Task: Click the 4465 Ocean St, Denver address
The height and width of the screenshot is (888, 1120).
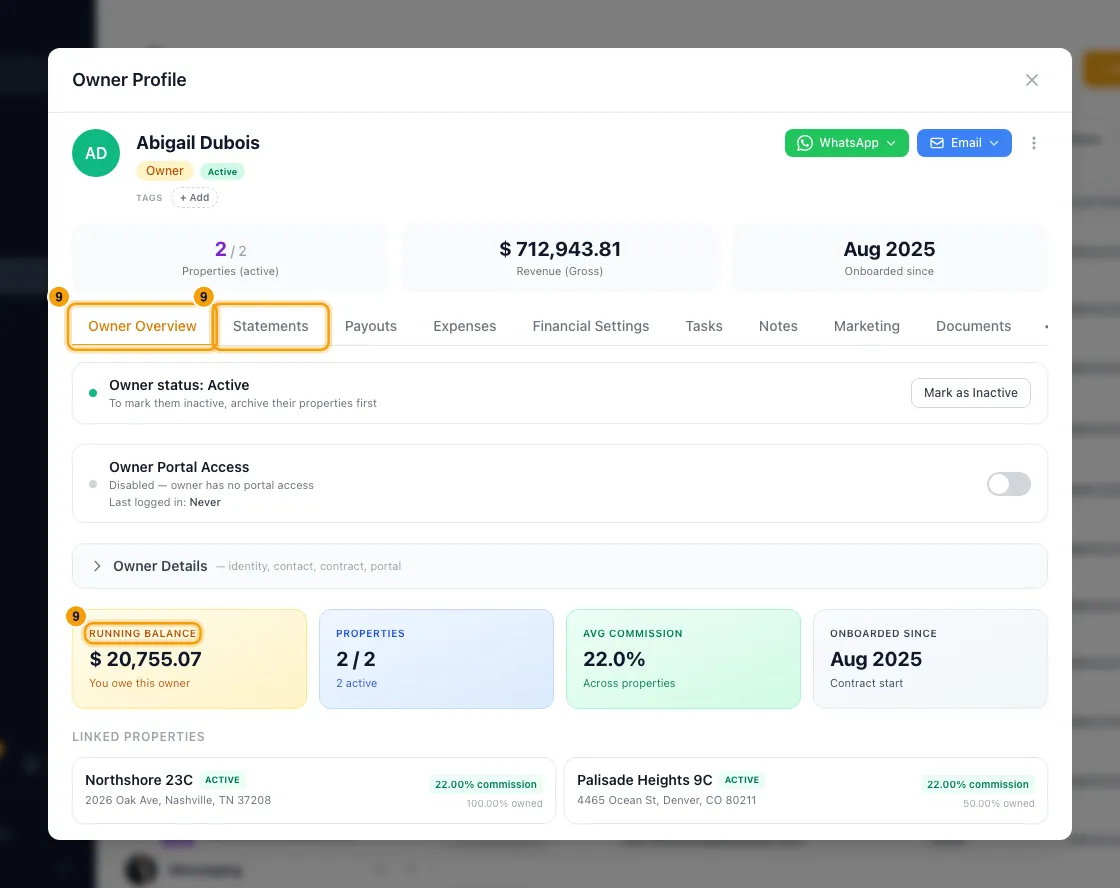Action: (666, 800)
